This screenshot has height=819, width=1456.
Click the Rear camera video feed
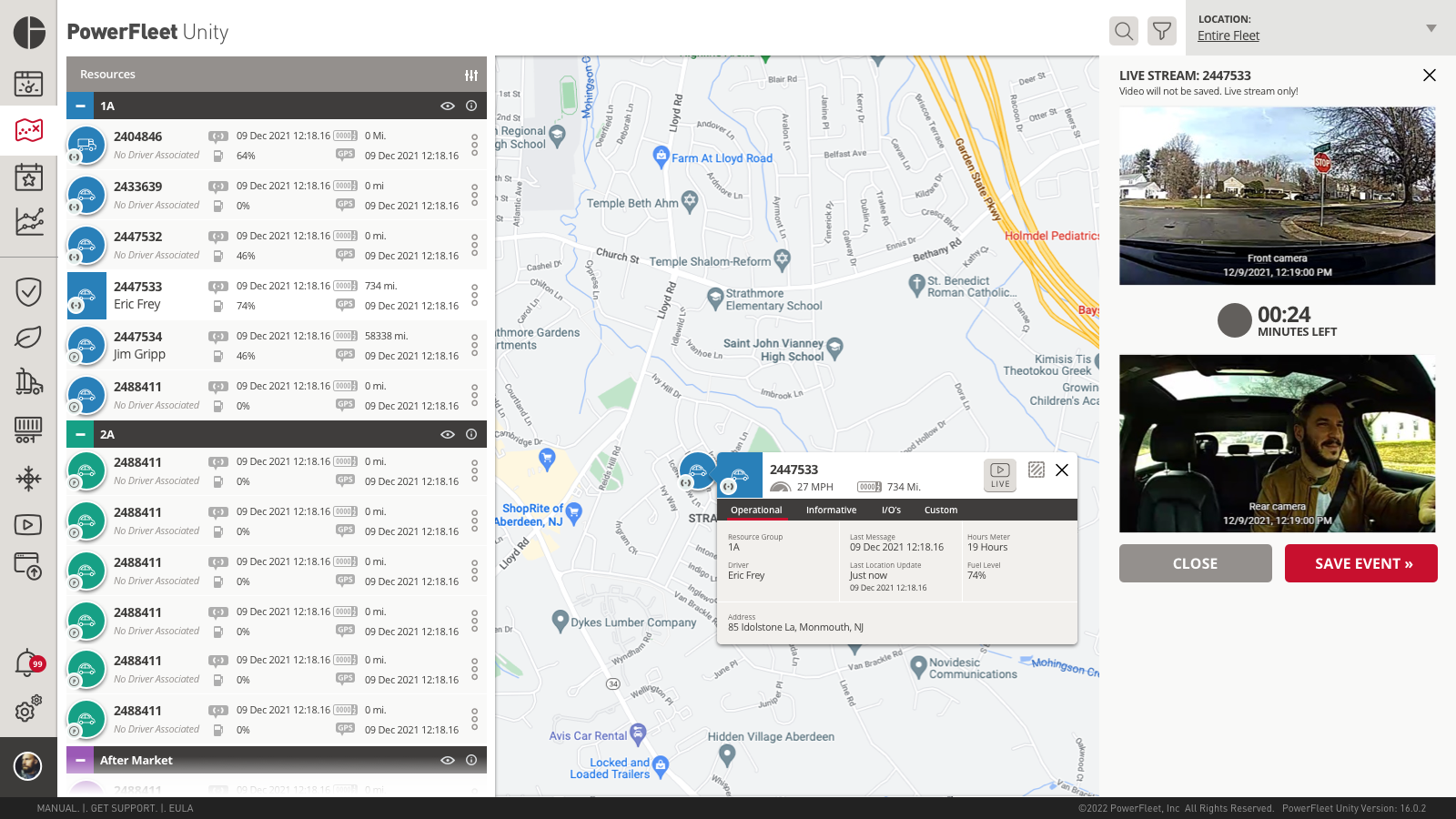click(x=1278, y=443)
